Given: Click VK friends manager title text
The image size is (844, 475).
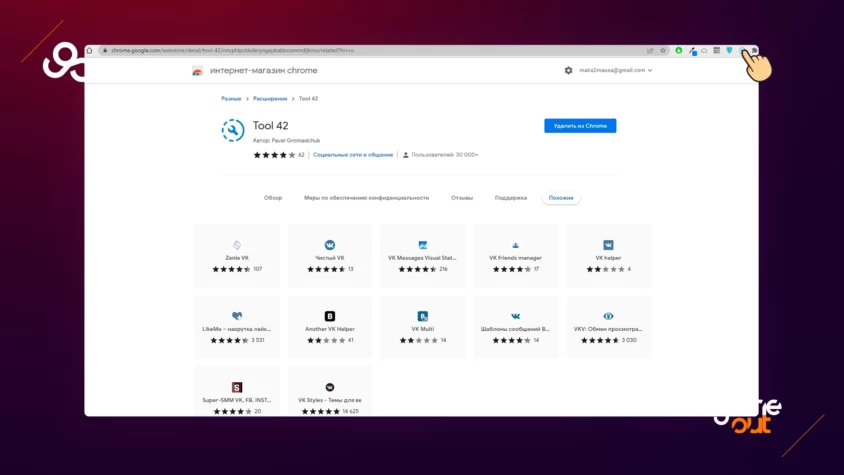Looking at the screenshot, I should [516, 258].
